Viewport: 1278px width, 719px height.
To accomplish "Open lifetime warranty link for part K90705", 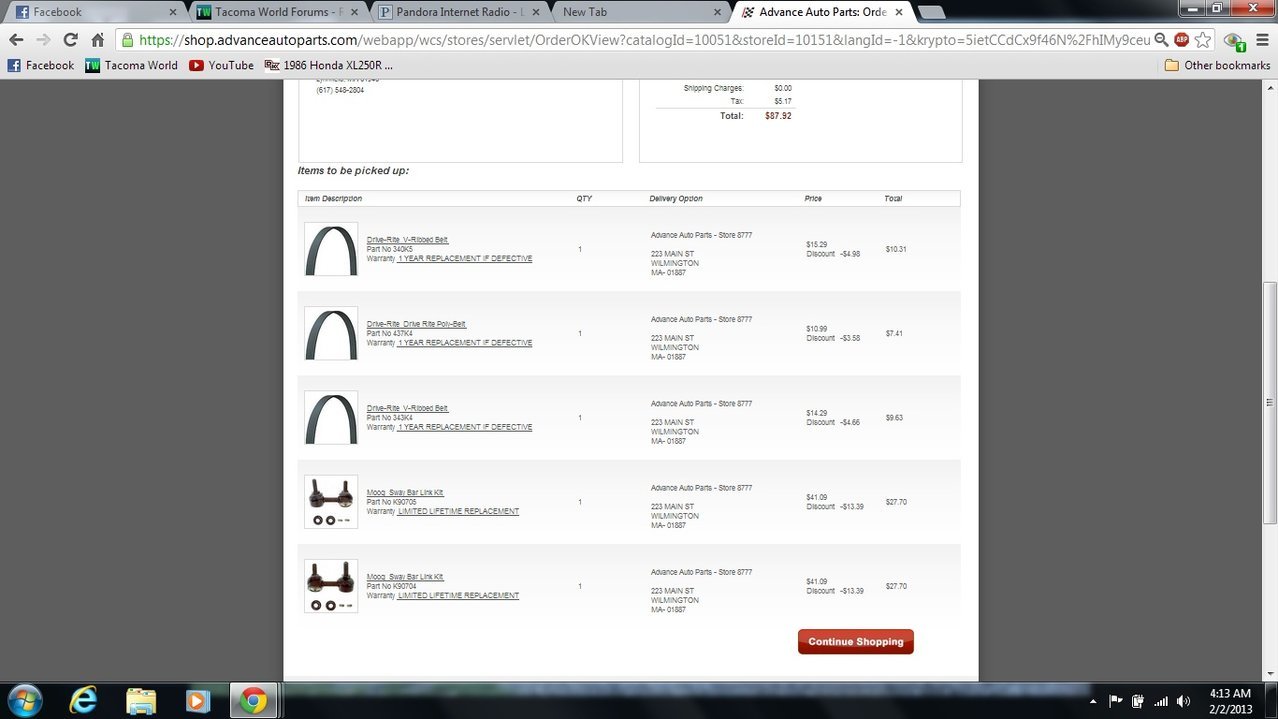I will (x=459, y=511).
